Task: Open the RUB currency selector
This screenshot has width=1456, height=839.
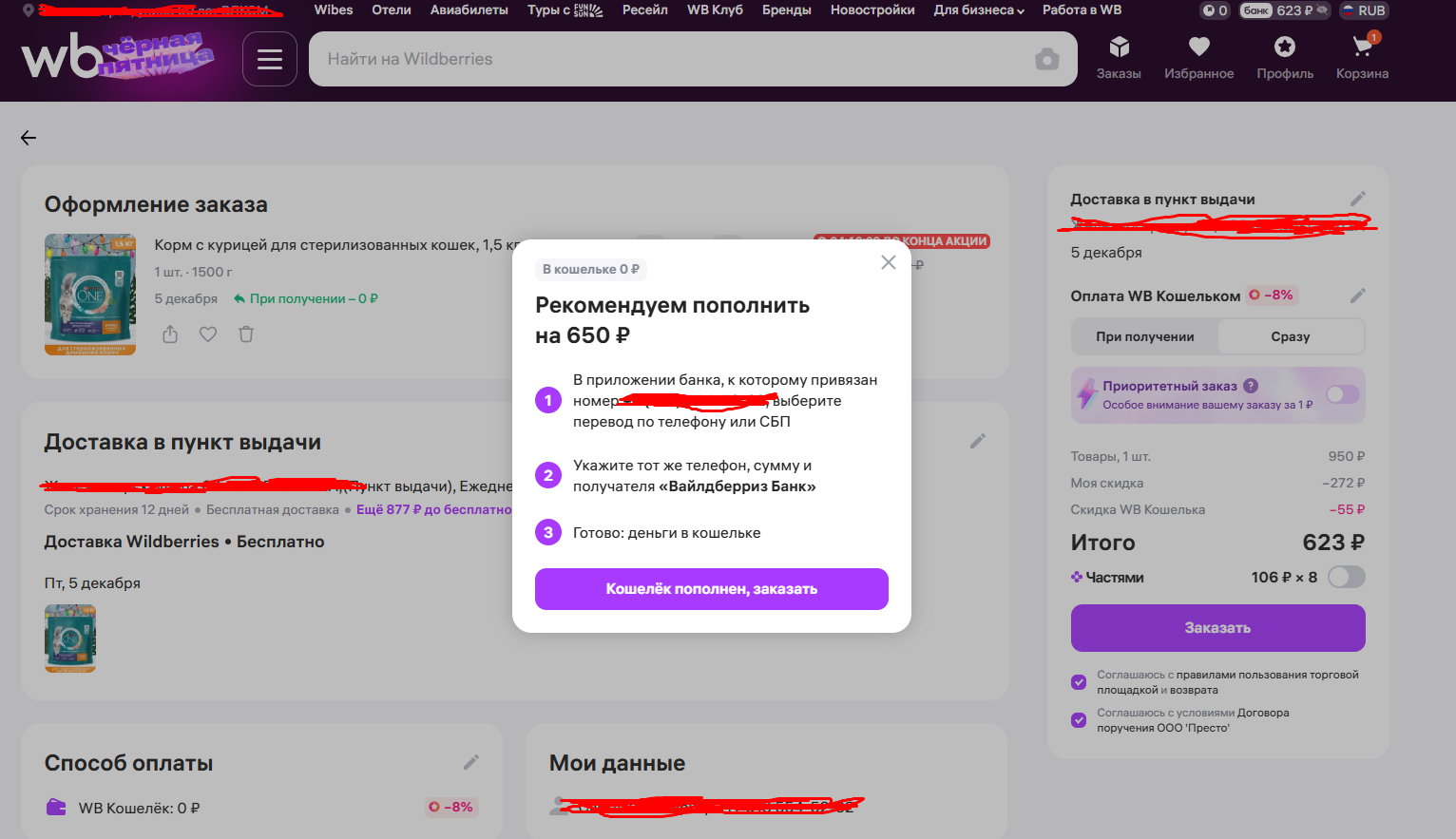Action: pos(1363,10)
